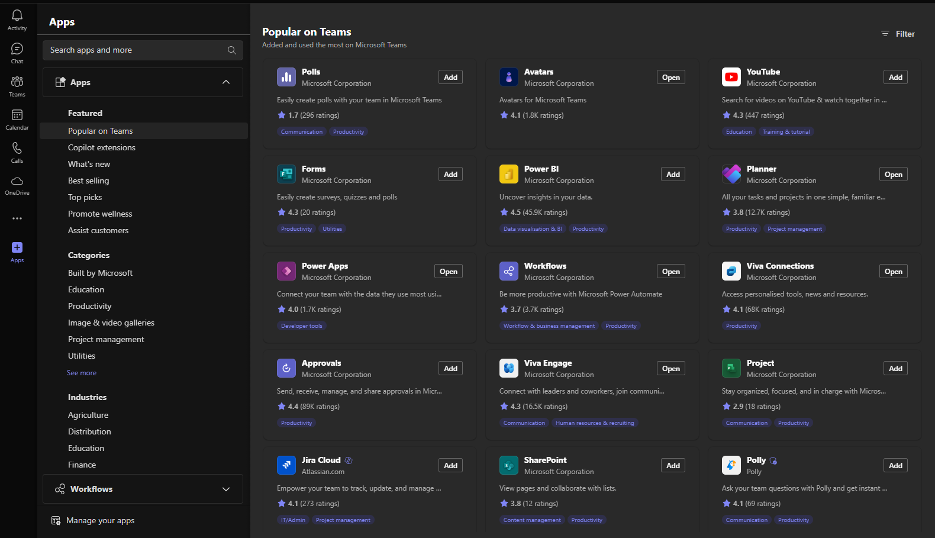The image size is (936, 538).
Task: Click the Workflows app card icon
Action: (509, 271)
